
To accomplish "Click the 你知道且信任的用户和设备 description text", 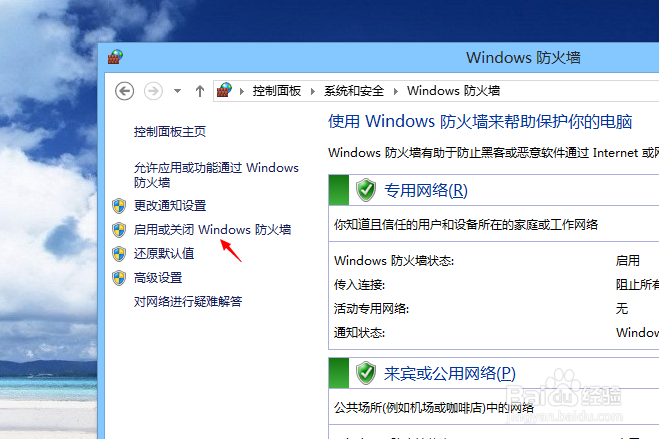I will [x=466, y=225].
